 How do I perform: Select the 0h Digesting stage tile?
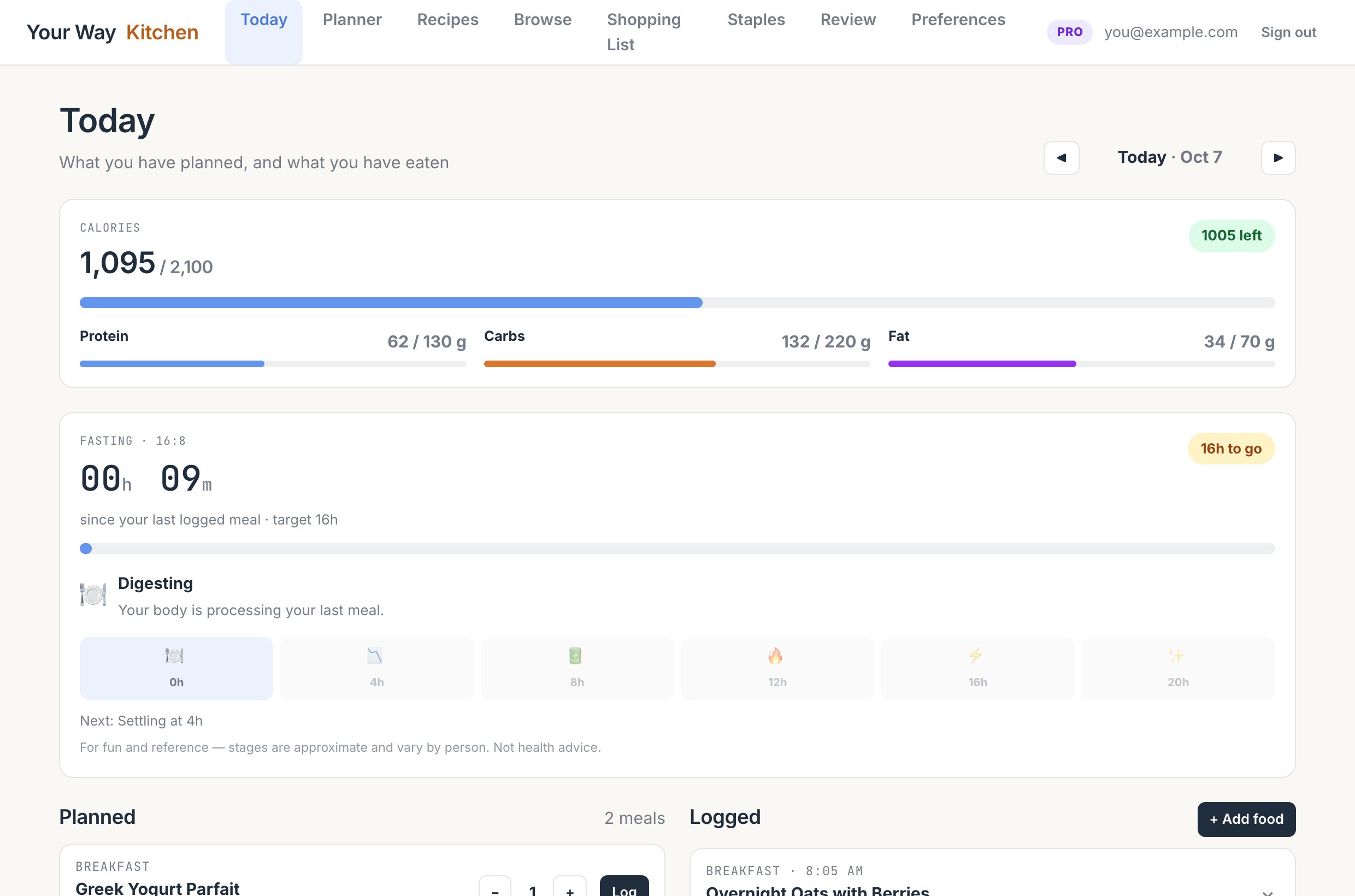tap(176, 668)
